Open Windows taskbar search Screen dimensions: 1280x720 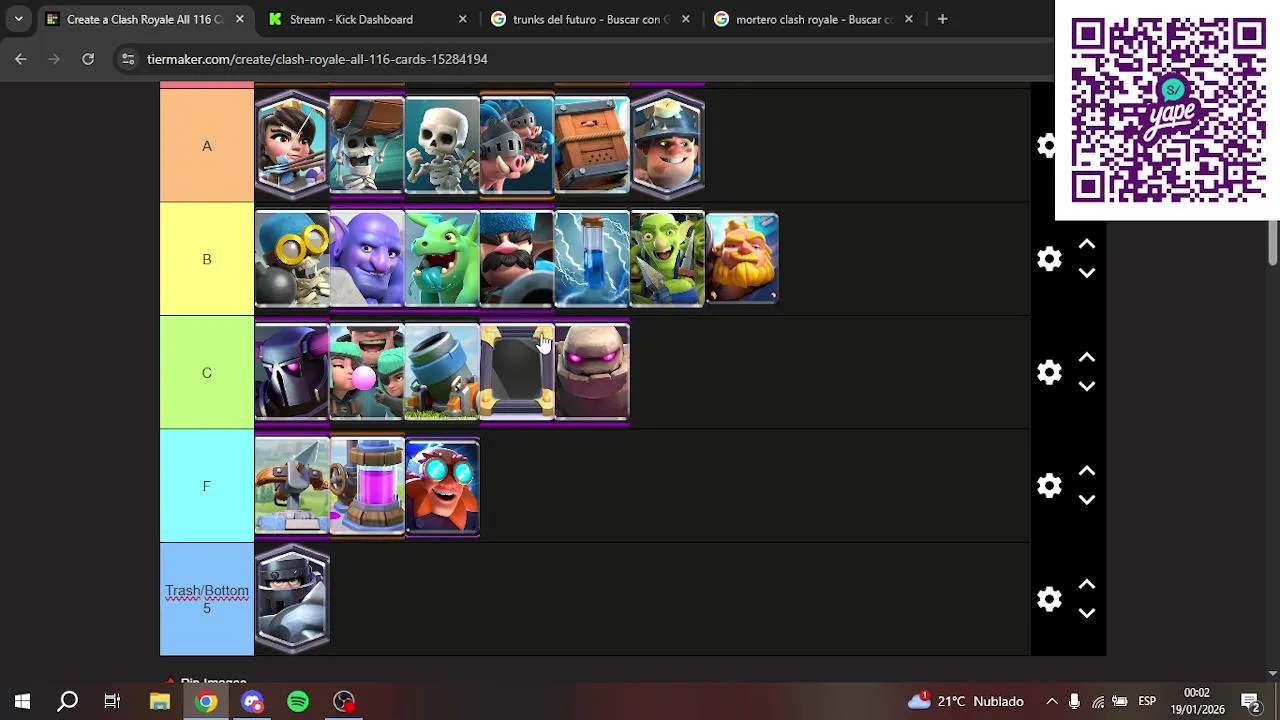67,701
